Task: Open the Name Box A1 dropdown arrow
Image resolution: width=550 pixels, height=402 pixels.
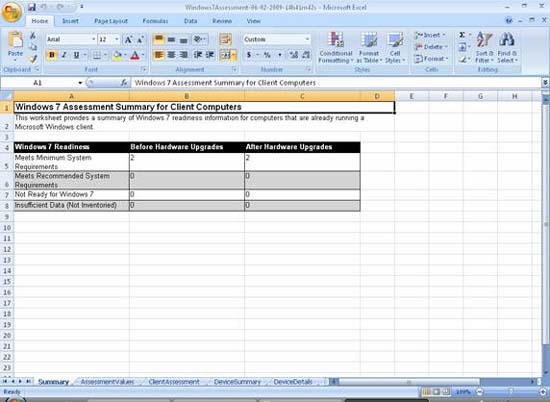Action: click(80, 83)
